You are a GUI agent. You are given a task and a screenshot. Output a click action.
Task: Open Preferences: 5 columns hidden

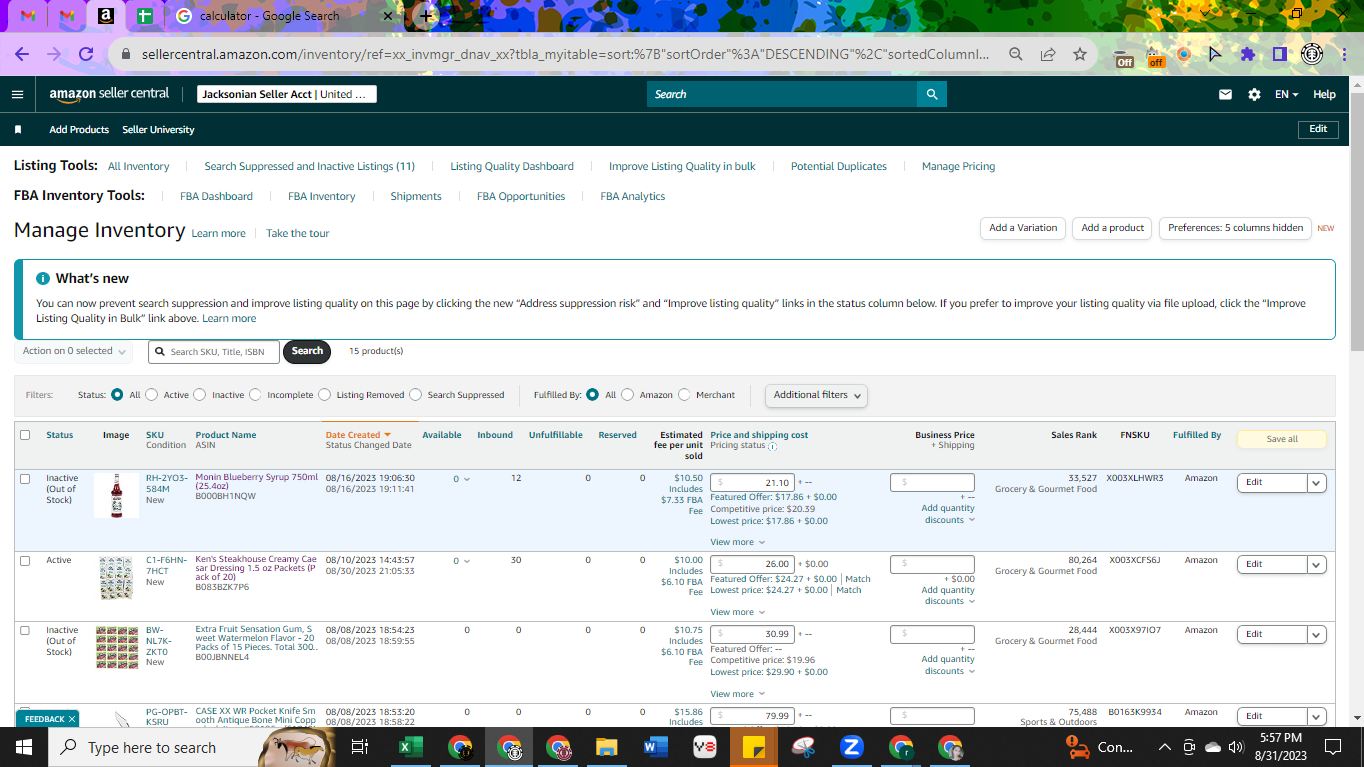(x=1235, y=228)
